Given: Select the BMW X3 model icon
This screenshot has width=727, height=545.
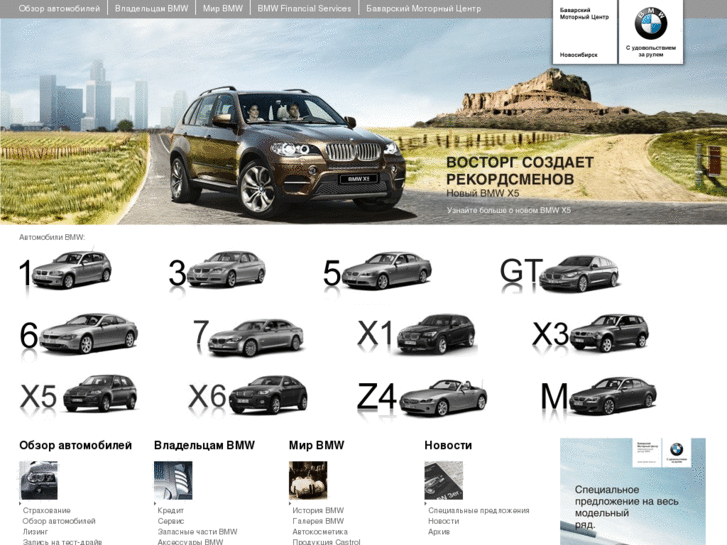Looking at the screenshot, I should tap(590, 333).
